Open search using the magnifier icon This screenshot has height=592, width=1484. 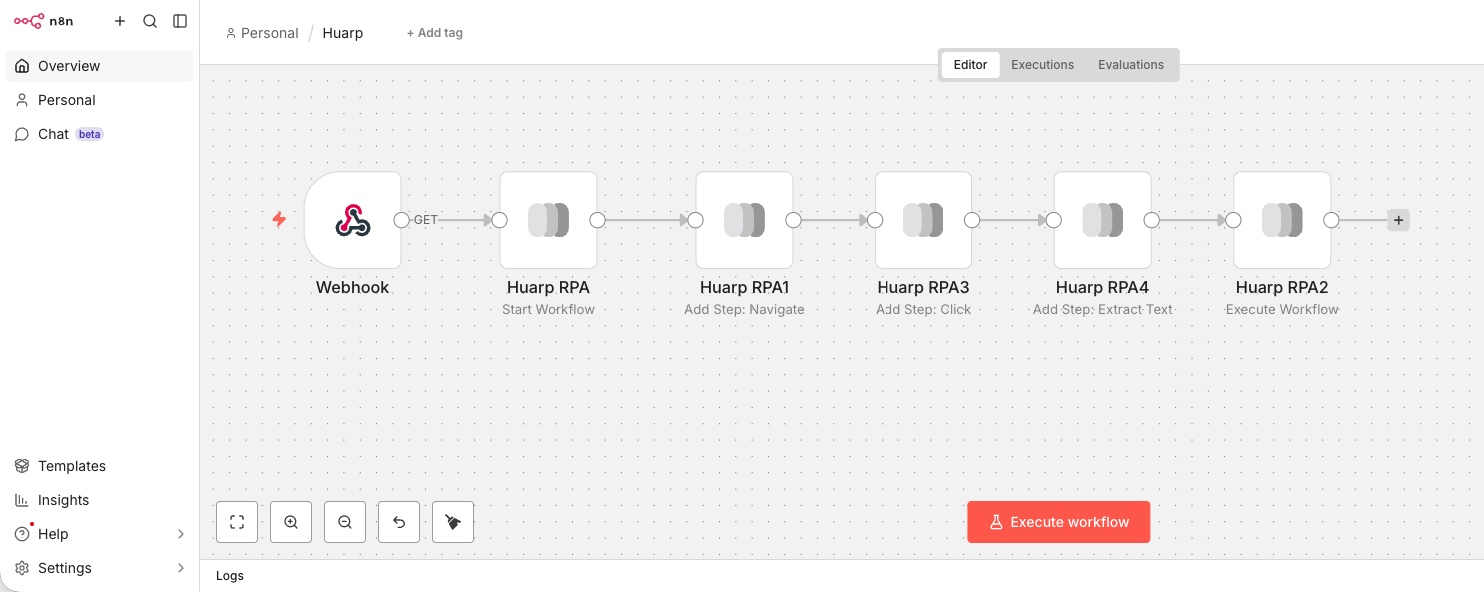[150, 21]
